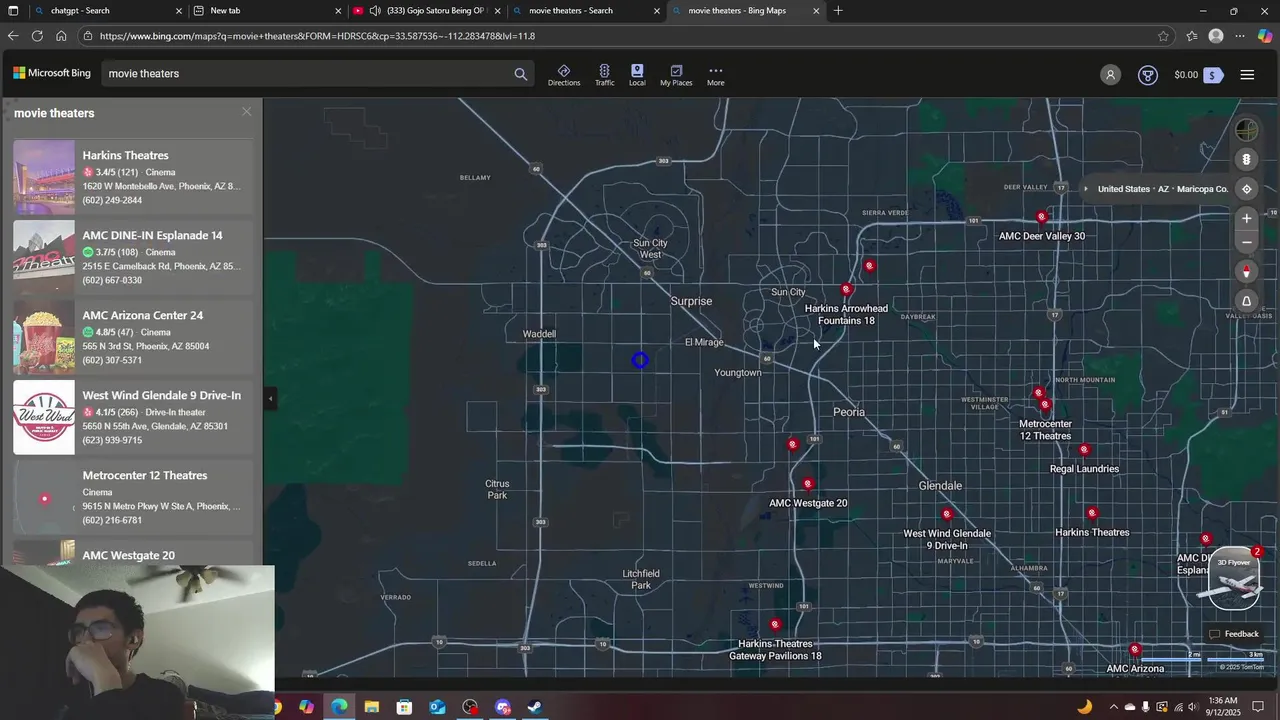Click the search magnifier icon
The width and height of the screenshot is (1280, 720).
click(520, 74)
